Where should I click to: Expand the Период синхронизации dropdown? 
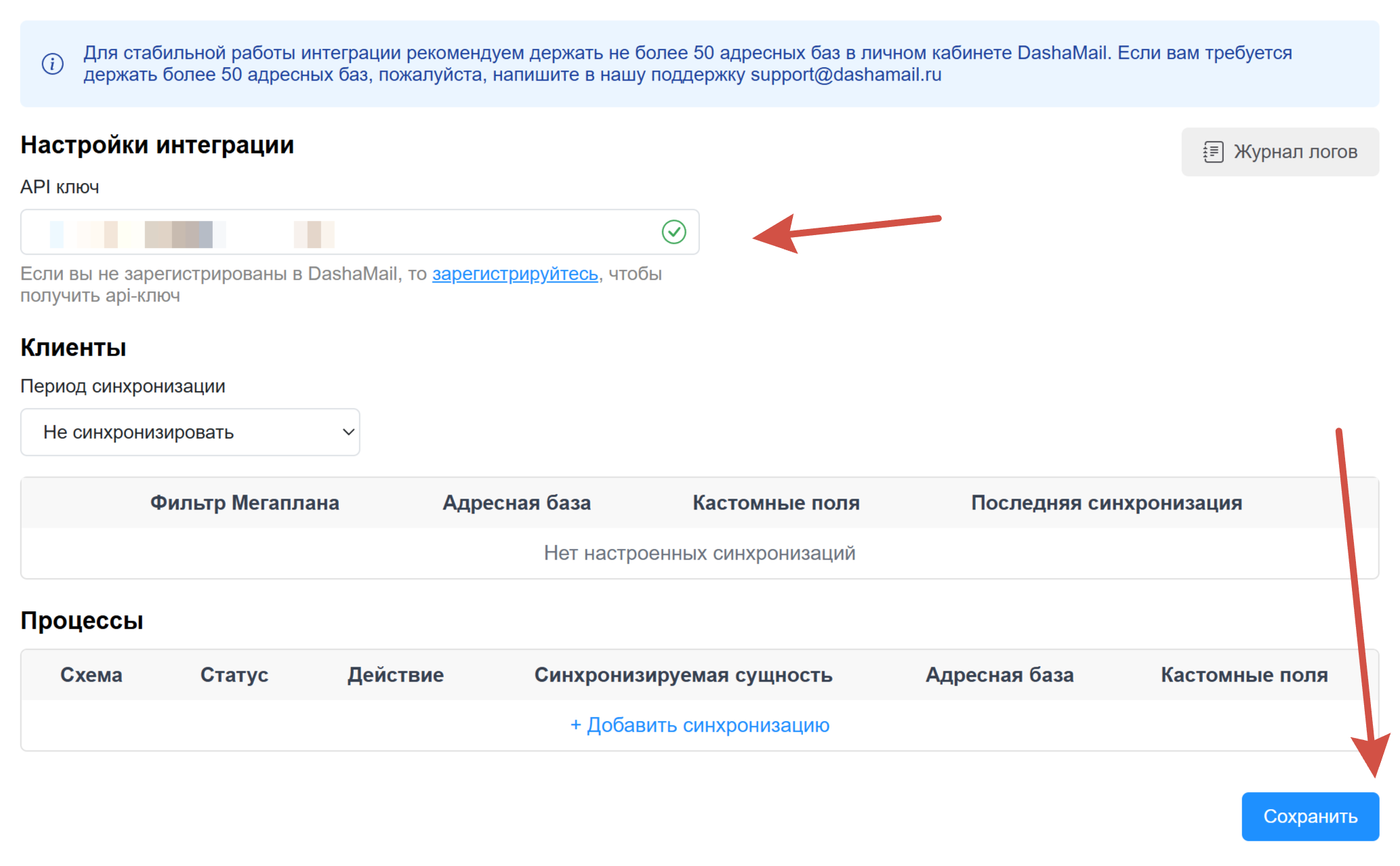click(190, 432)
